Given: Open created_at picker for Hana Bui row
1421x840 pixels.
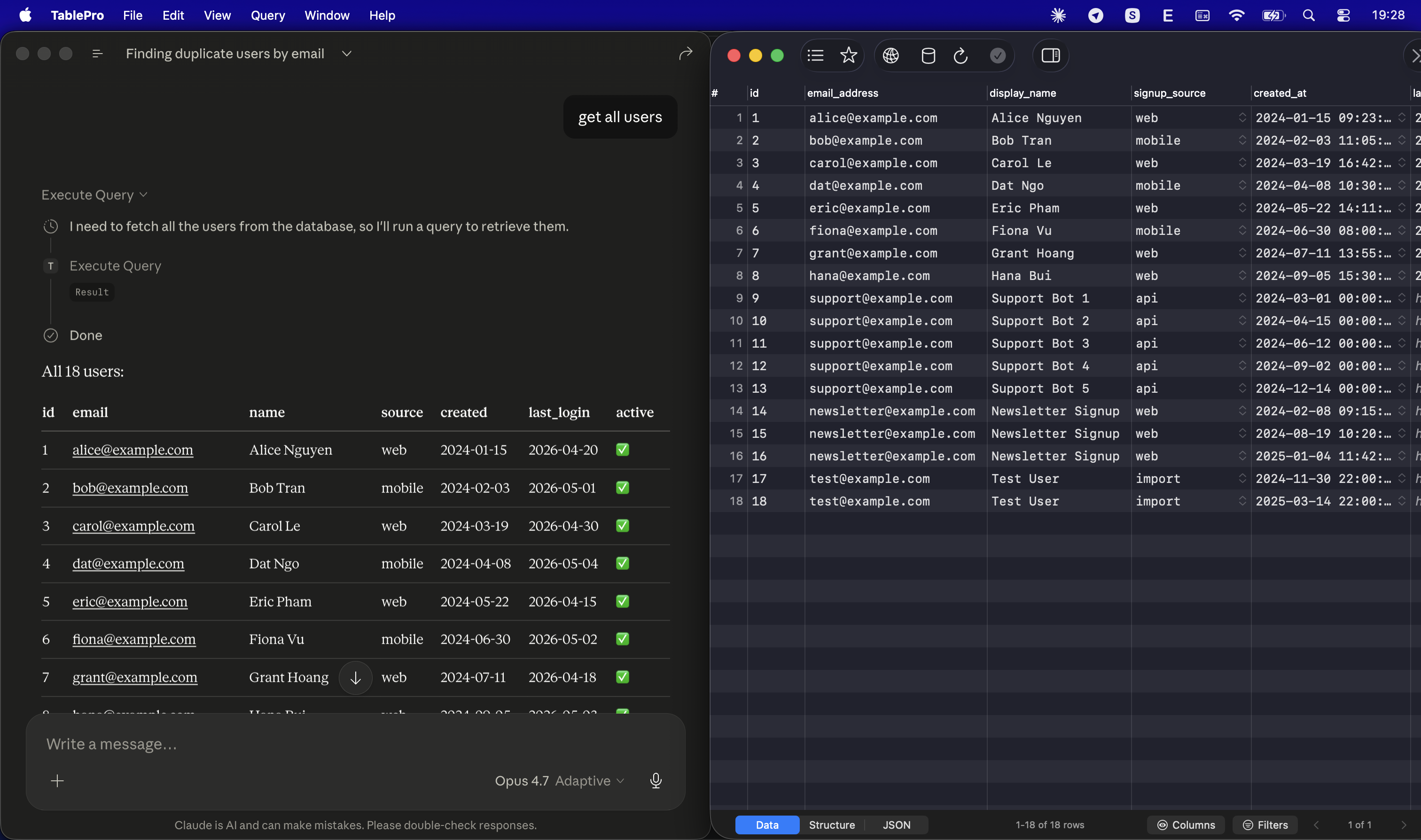Looking at the screenshot, I should point(1402,276).
